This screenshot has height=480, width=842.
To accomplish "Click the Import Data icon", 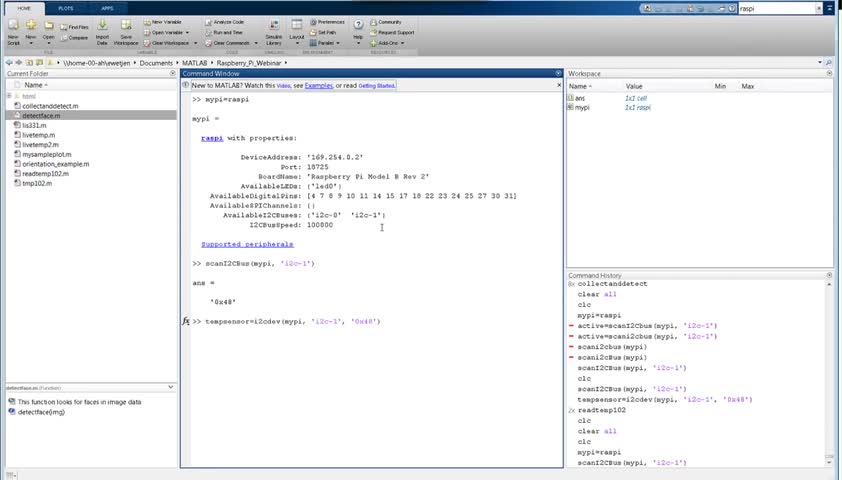I will coord(102,28).
